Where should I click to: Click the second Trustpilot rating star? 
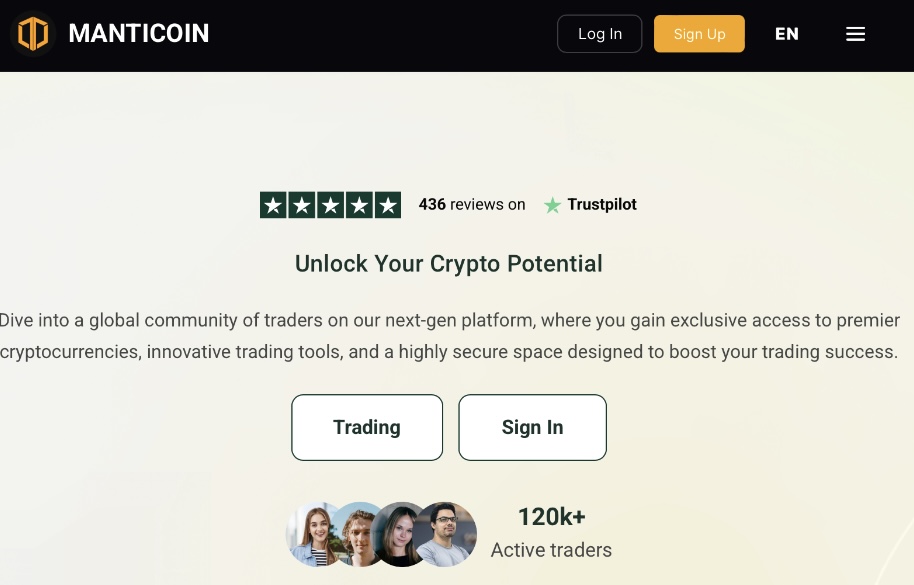coord(302,205)
